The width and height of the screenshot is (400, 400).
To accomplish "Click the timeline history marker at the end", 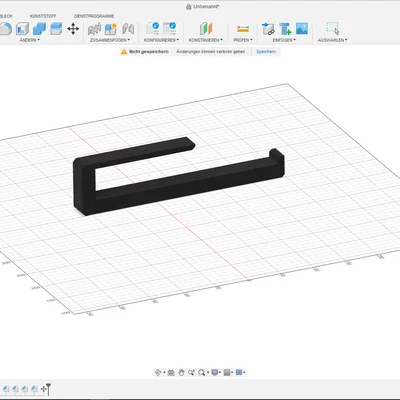I will (48, 389).
